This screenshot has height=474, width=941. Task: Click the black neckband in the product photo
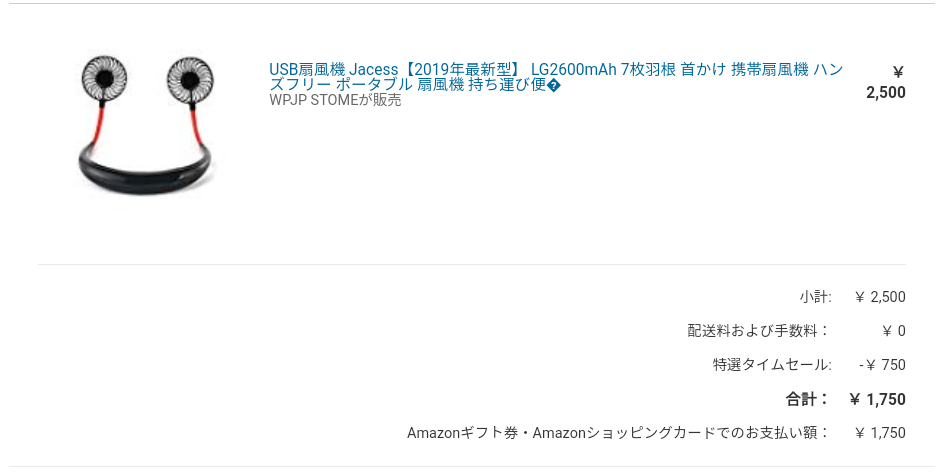(146, 171)
